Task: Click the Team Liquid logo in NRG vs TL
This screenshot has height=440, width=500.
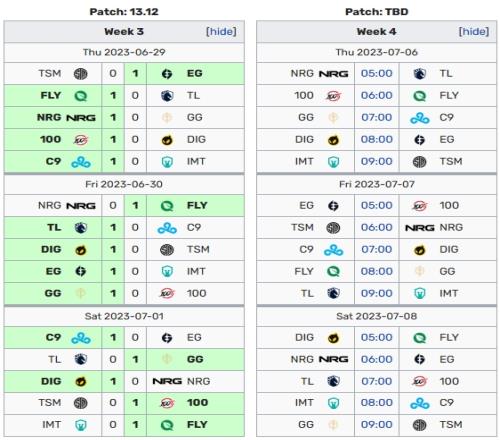Action: coord(419,74)
